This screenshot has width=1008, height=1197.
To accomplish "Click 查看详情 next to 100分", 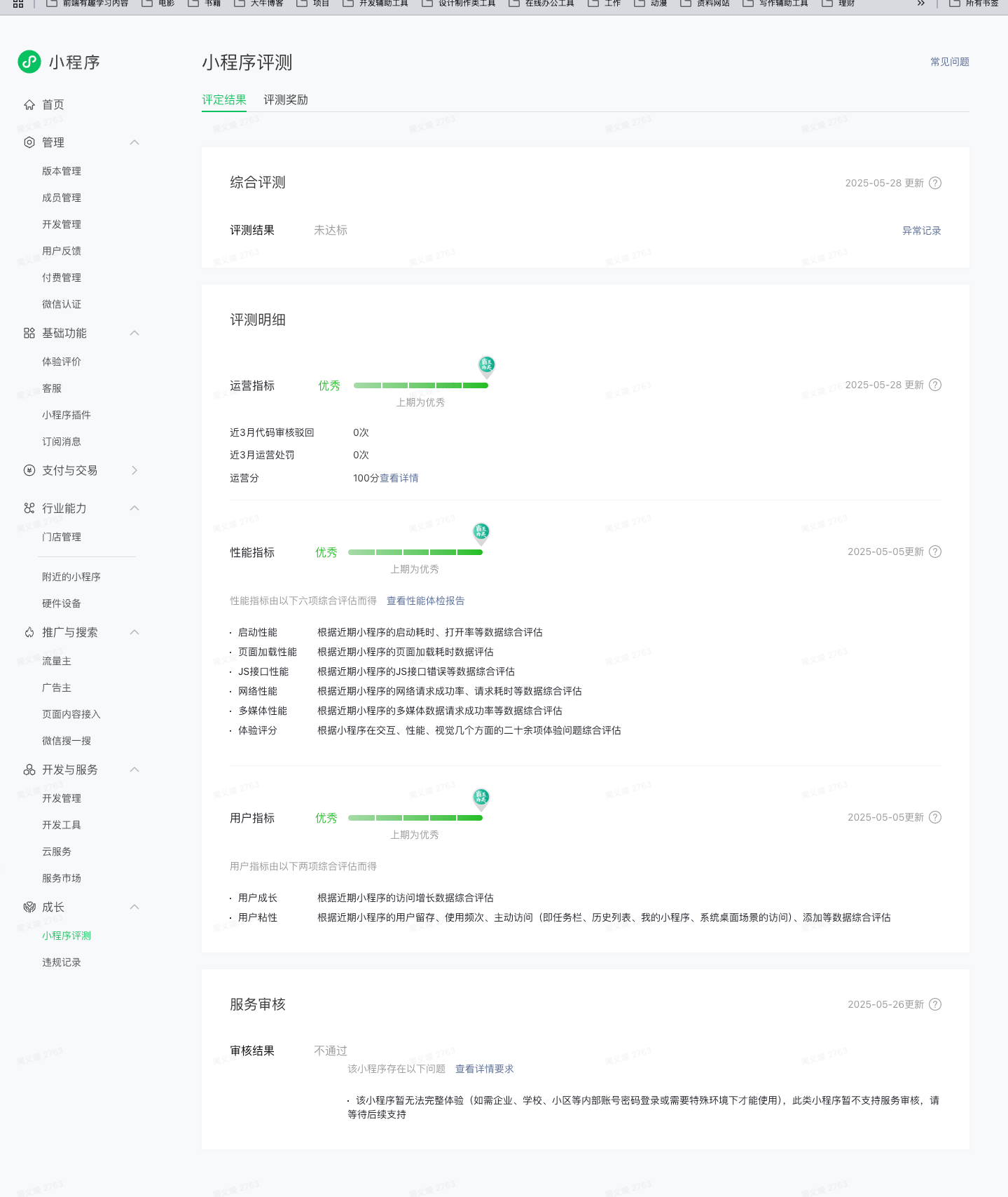I will (x=399, y=478).
